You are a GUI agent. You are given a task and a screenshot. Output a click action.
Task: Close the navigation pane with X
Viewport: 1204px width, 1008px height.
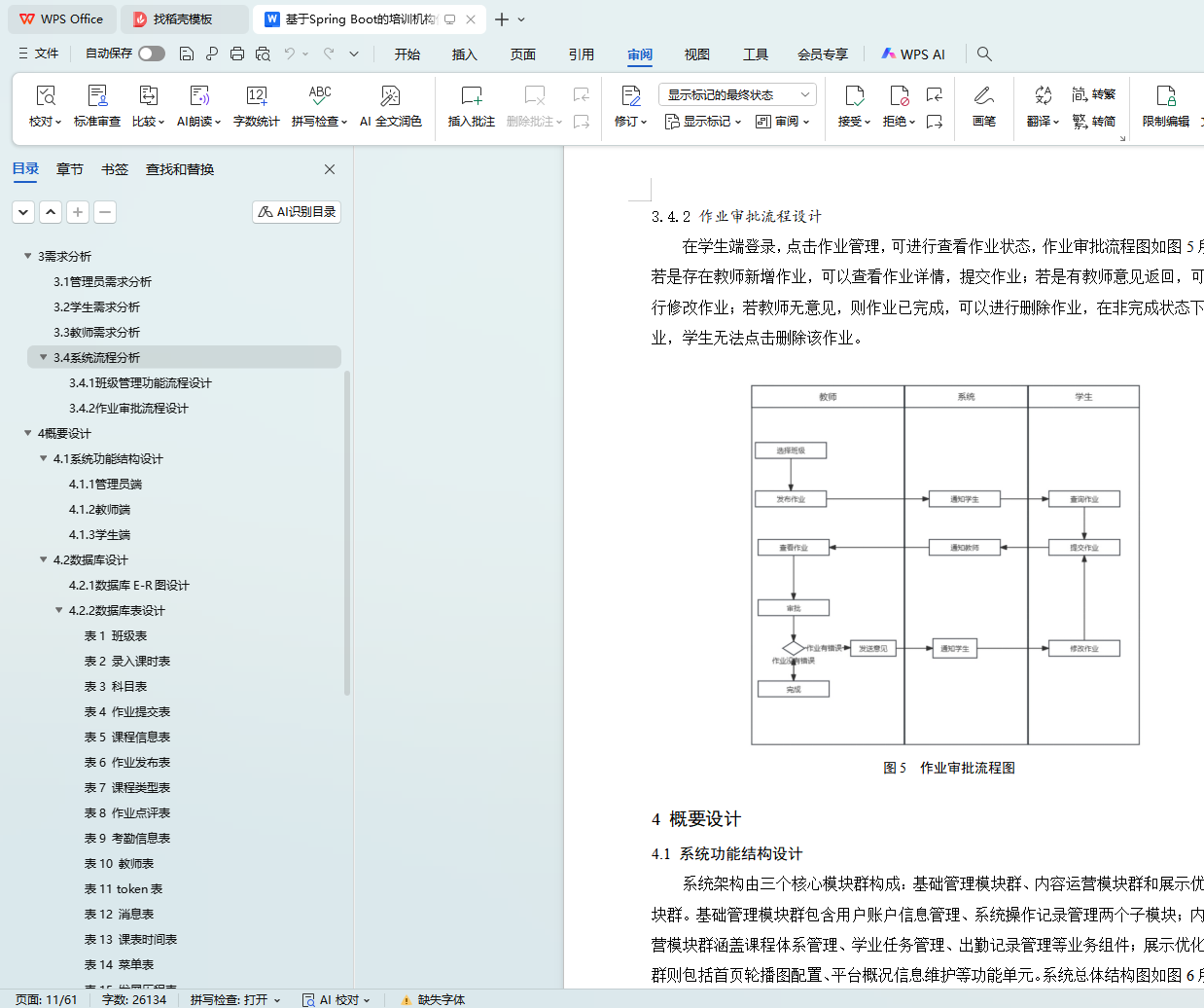pos(330,169)
